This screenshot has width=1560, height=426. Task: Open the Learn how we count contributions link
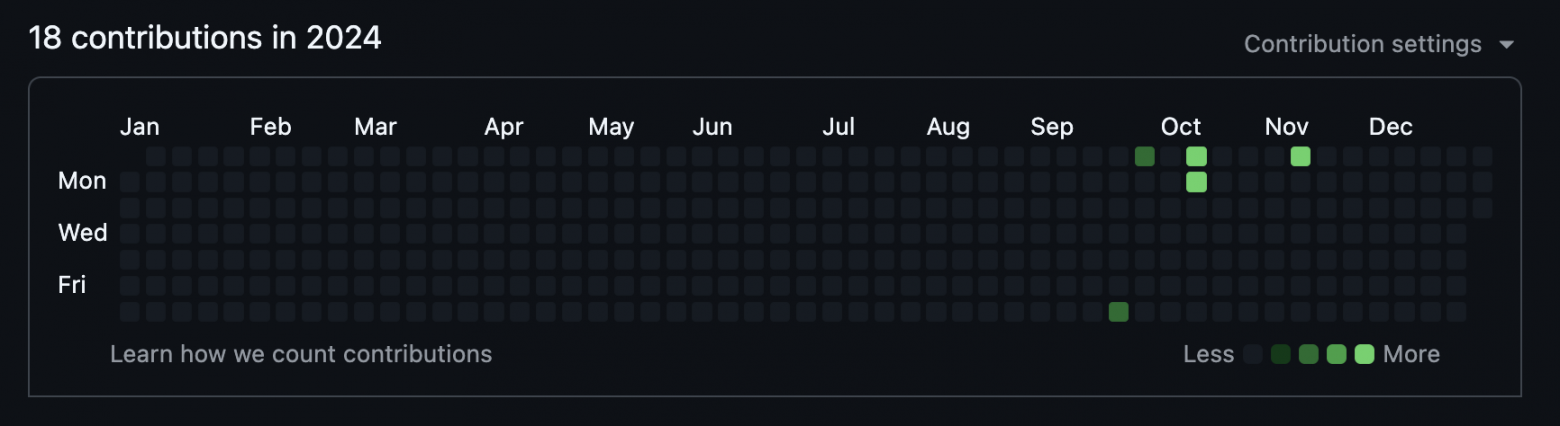point(301,354)
